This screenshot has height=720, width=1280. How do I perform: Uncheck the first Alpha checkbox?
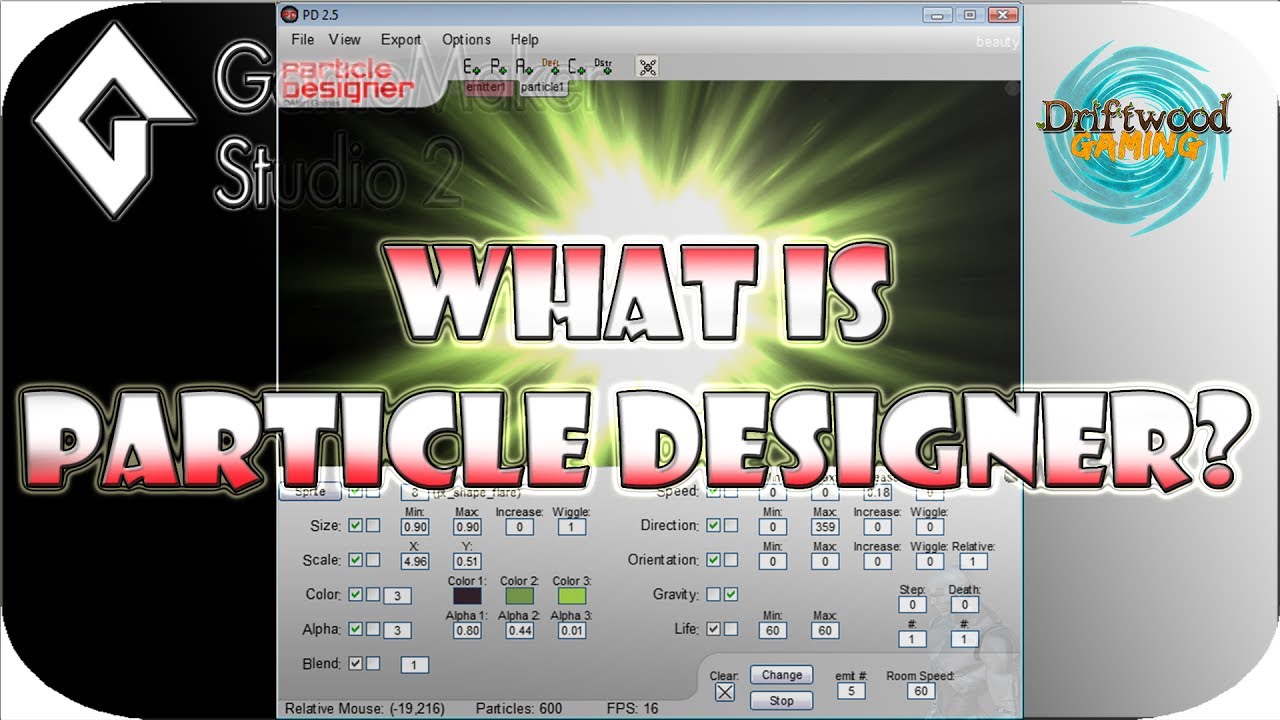coord(355,629)
